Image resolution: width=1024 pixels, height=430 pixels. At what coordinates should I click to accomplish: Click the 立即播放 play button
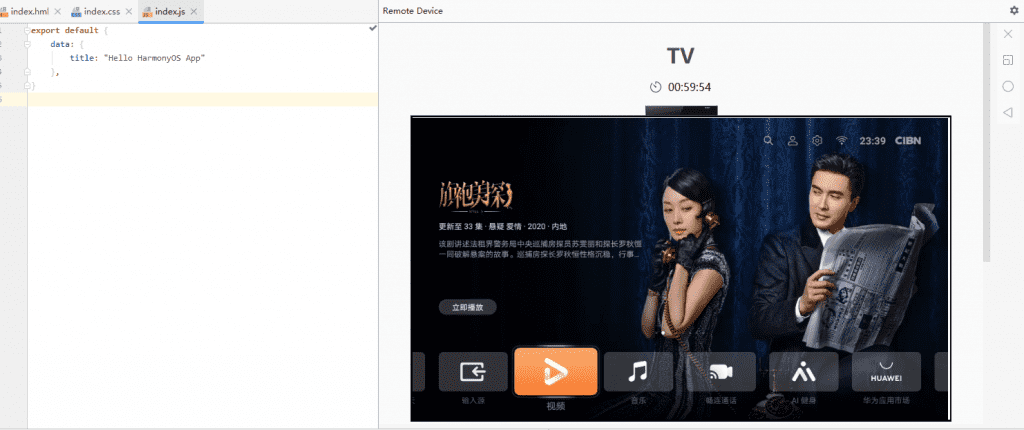pos(468,307)
